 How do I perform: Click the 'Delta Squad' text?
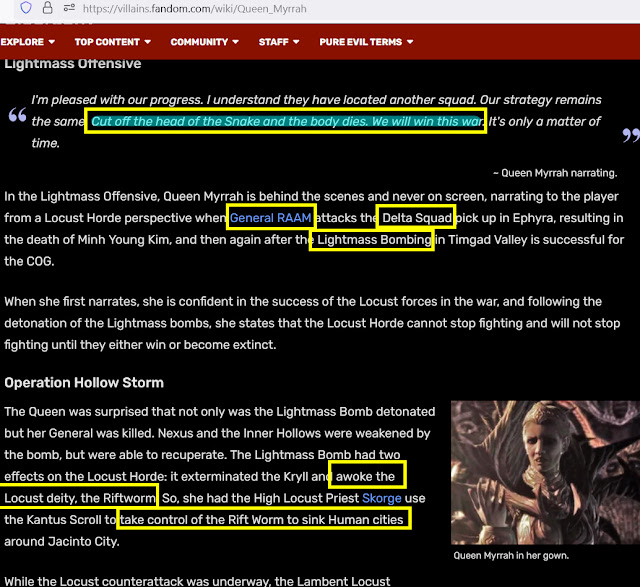(417, 218)
